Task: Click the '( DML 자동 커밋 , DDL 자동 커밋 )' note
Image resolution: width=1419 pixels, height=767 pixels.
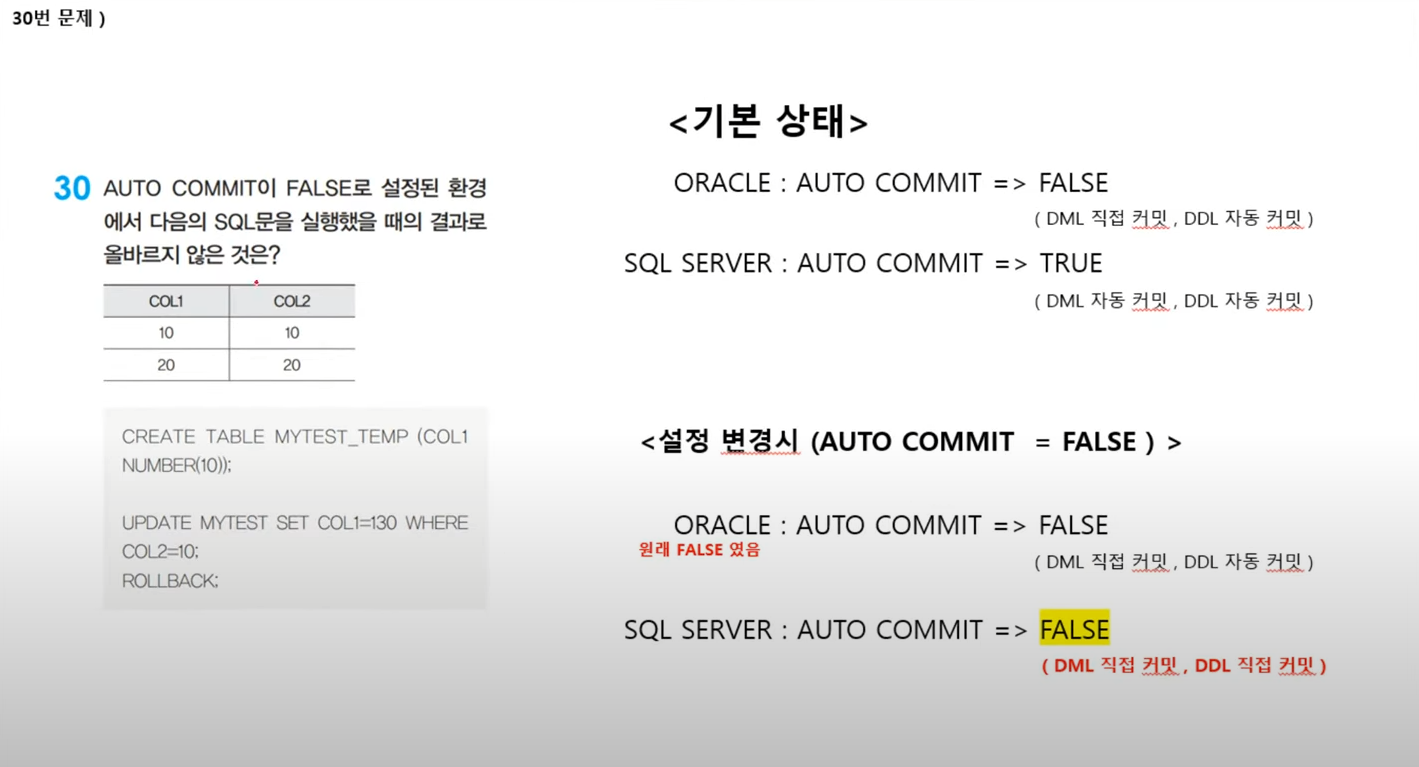Action: pyautogui.click(x=1174, y=300)
